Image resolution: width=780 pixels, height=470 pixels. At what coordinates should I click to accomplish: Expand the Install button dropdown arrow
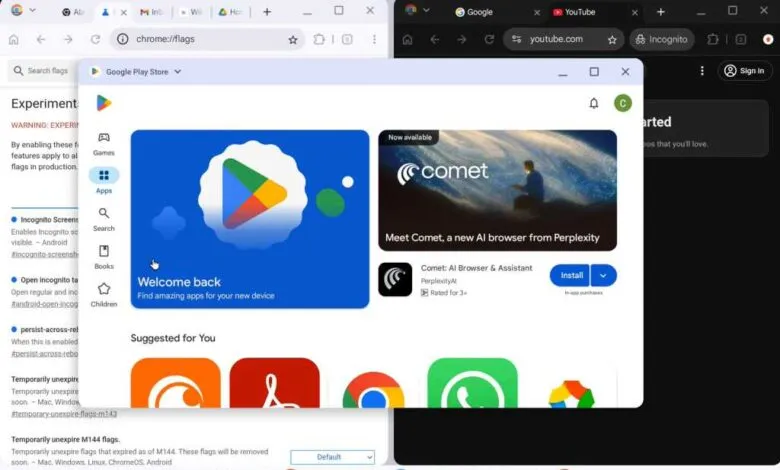(x=603, y=275)
